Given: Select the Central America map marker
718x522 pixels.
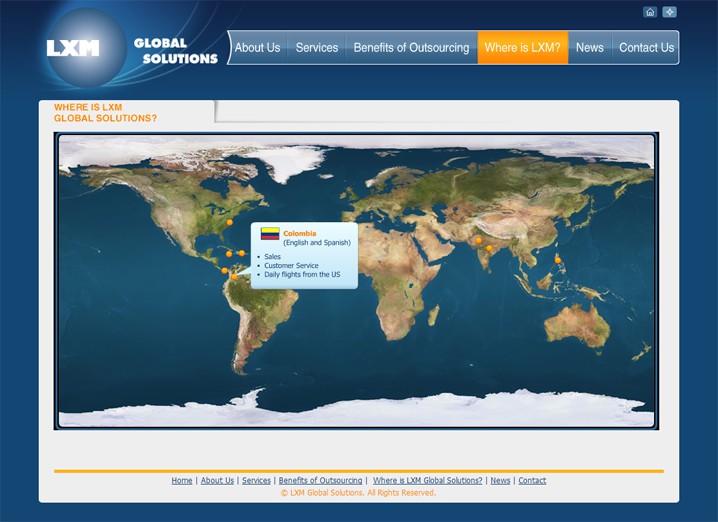Looking at the screenshot, I should 224,270.
